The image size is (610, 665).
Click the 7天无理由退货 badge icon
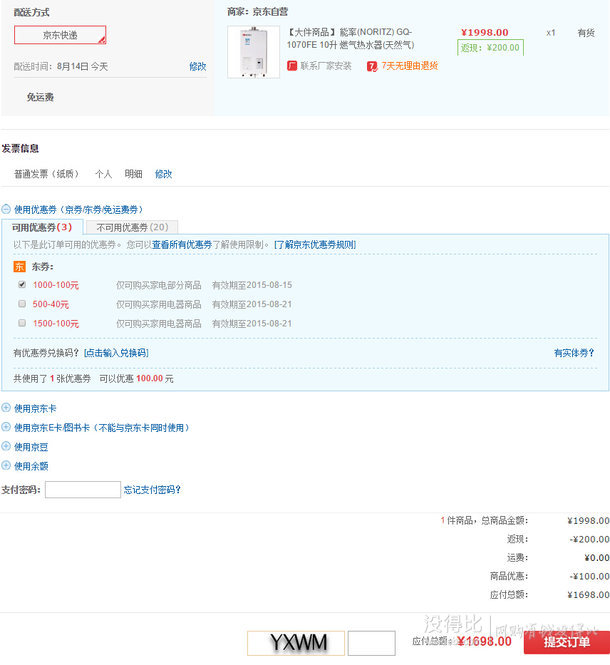372,66
